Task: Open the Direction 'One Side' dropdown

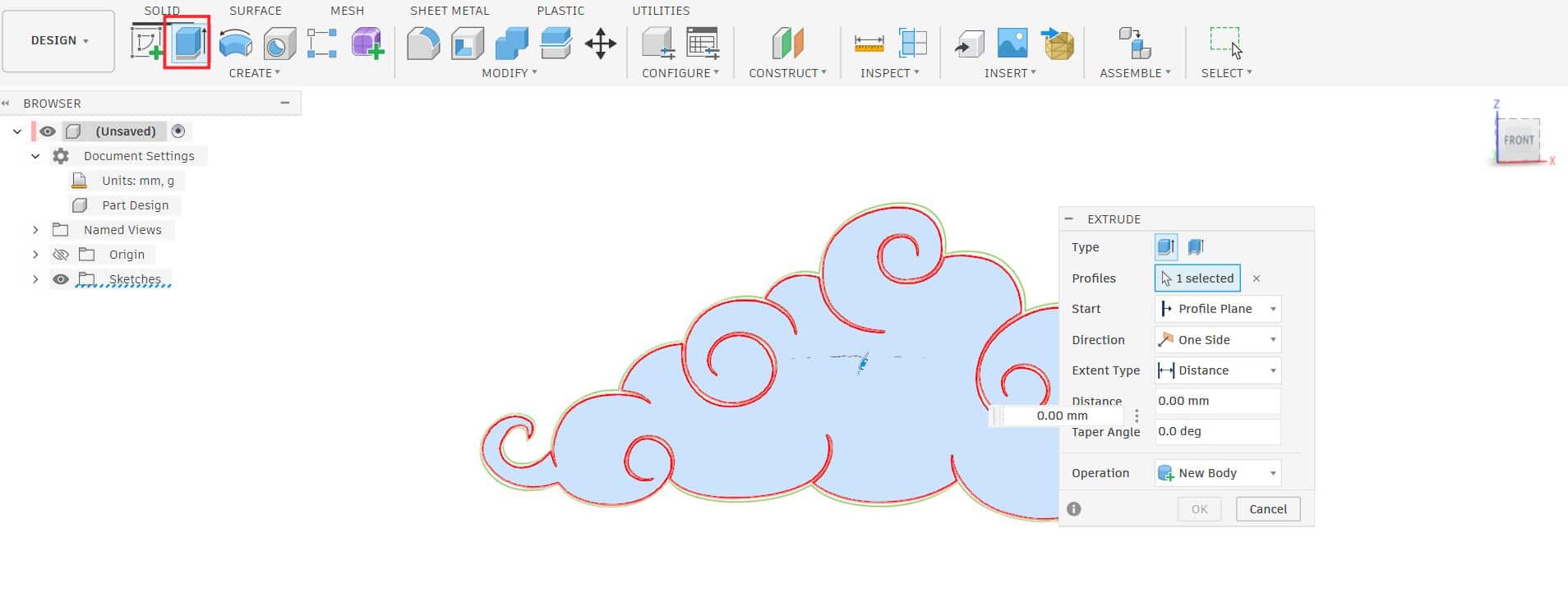Action: (x=1218, y=340)
